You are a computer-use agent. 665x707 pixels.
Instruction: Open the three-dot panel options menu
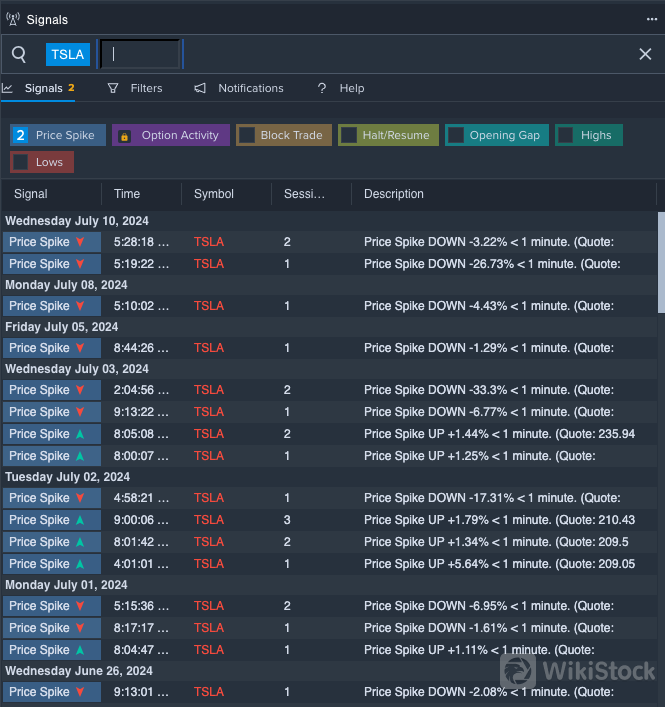click(x=652, y=19)
